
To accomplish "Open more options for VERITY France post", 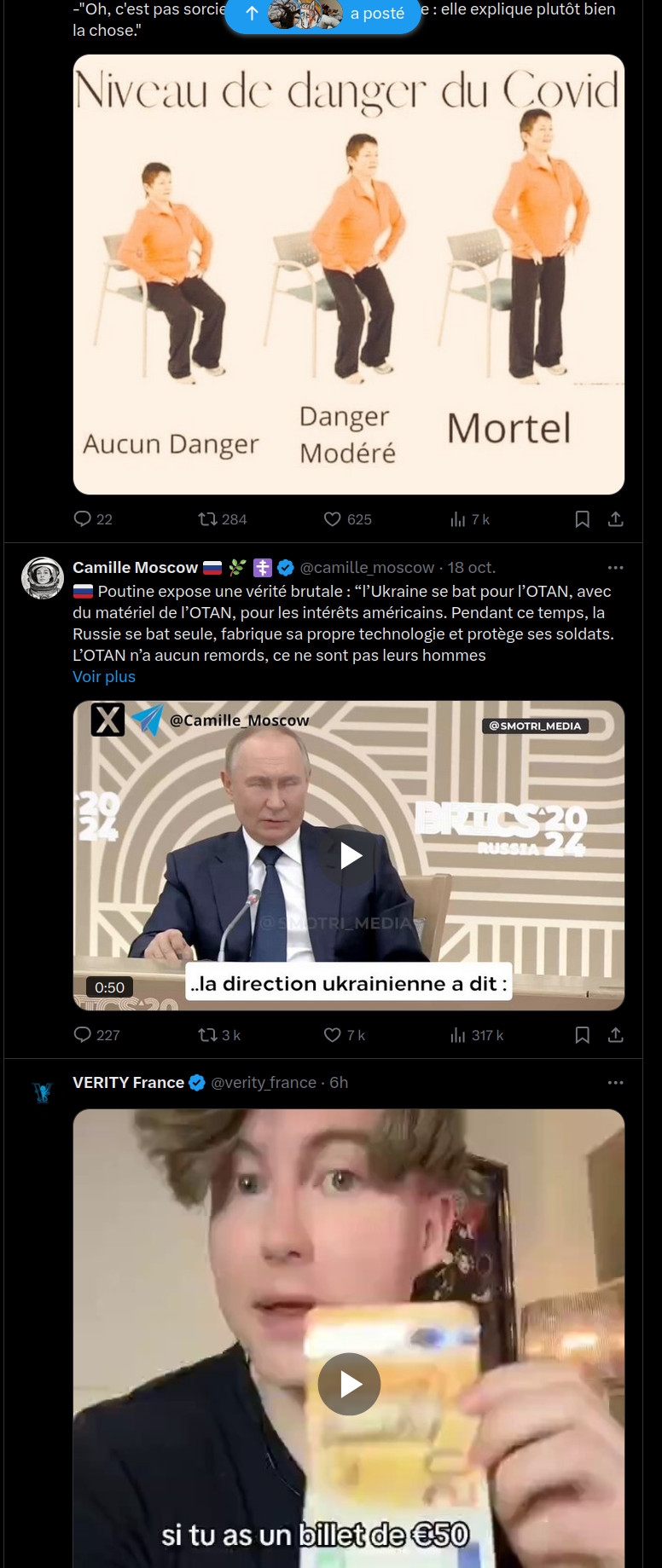I will (615, 1083).
